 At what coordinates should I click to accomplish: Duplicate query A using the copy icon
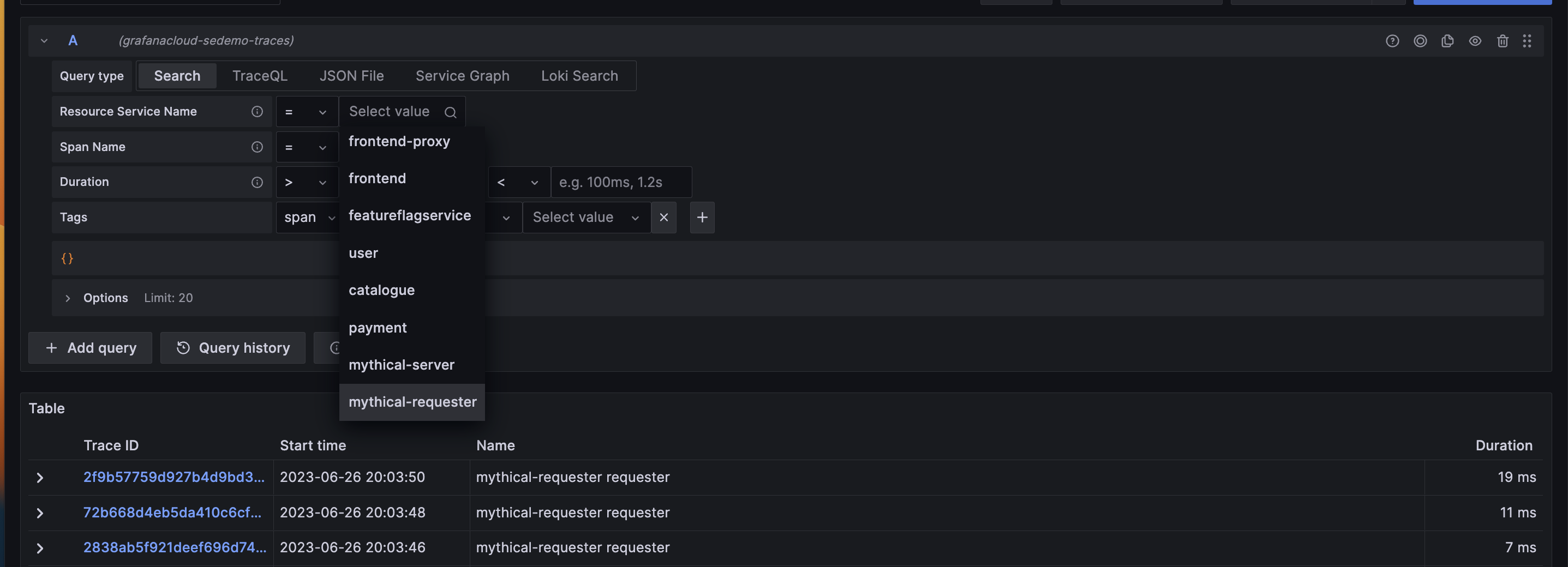(x=1448, y=41)
